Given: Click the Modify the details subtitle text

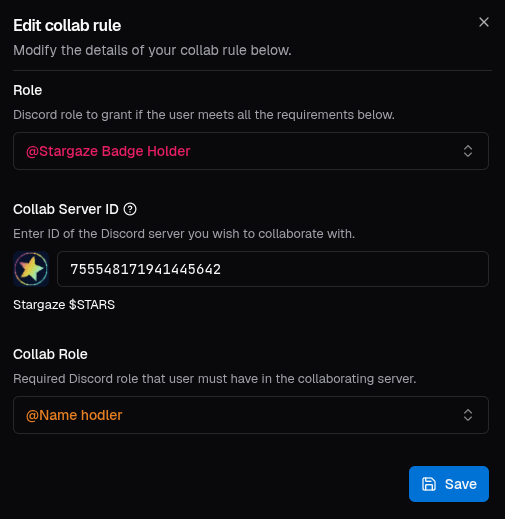Looking at the screenshot, I should coord(152,51).
